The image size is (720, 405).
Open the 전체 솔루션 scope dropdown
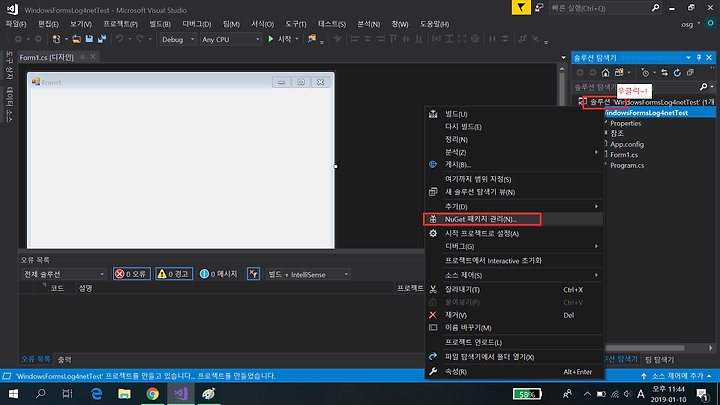pyautogui.click(x=64, y=274)
